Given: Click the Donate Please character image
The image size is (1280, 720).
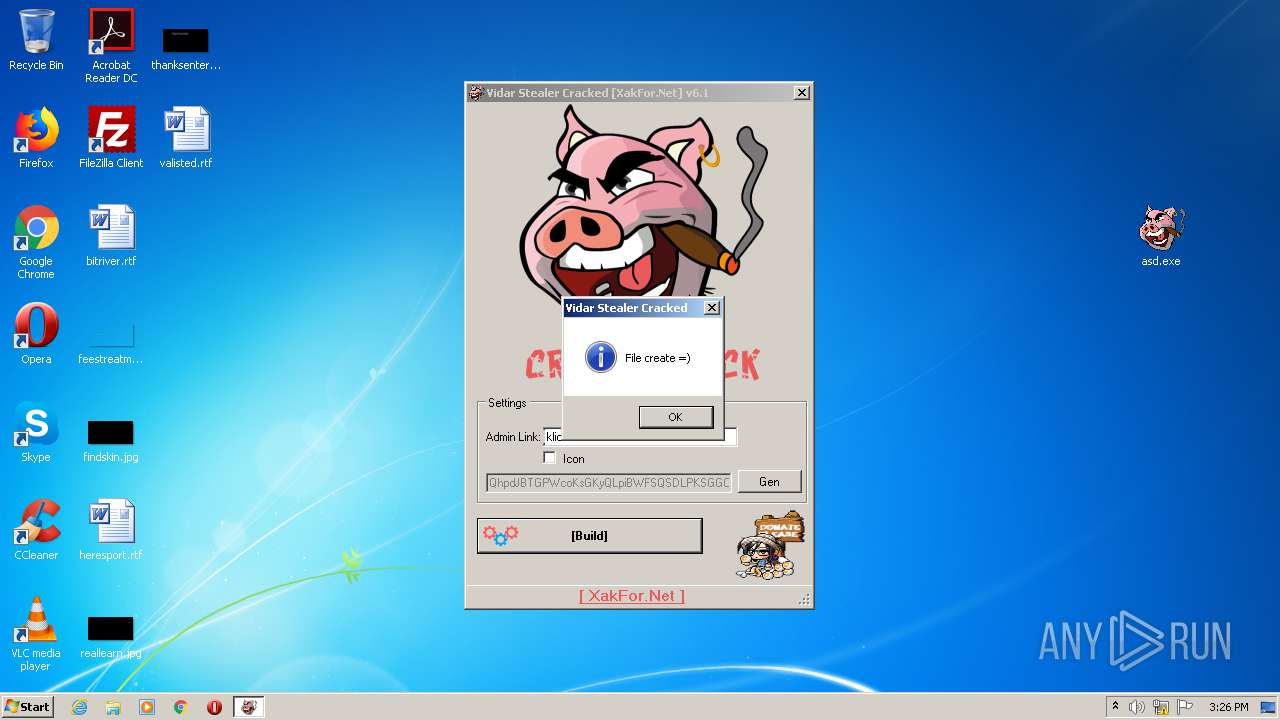Looking at the screenshot, I should tap(769, 546).
